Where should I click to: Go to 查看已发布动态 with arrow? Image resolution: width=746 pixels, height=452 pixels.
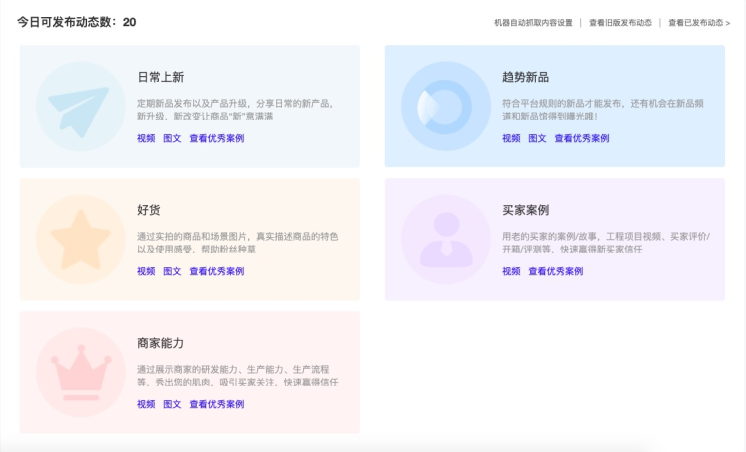699,22
